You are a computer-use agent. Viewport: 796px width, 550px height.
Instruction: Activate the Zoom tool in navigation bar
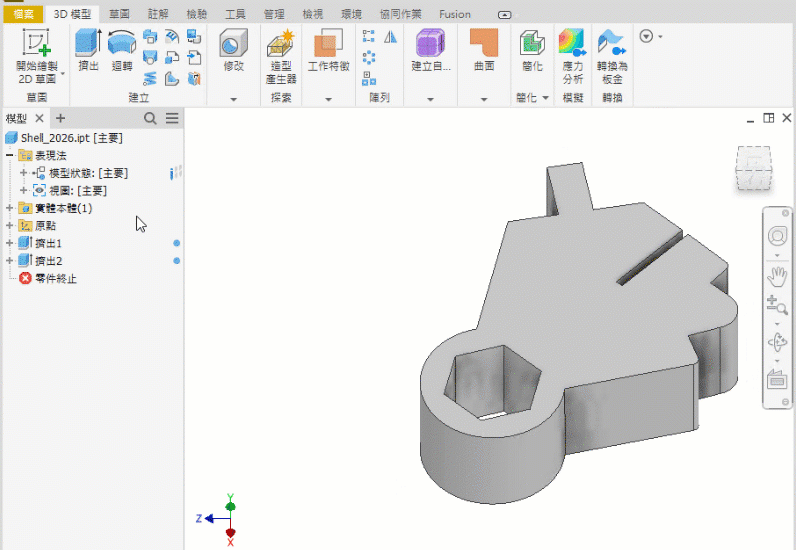(x=777, y=305)
